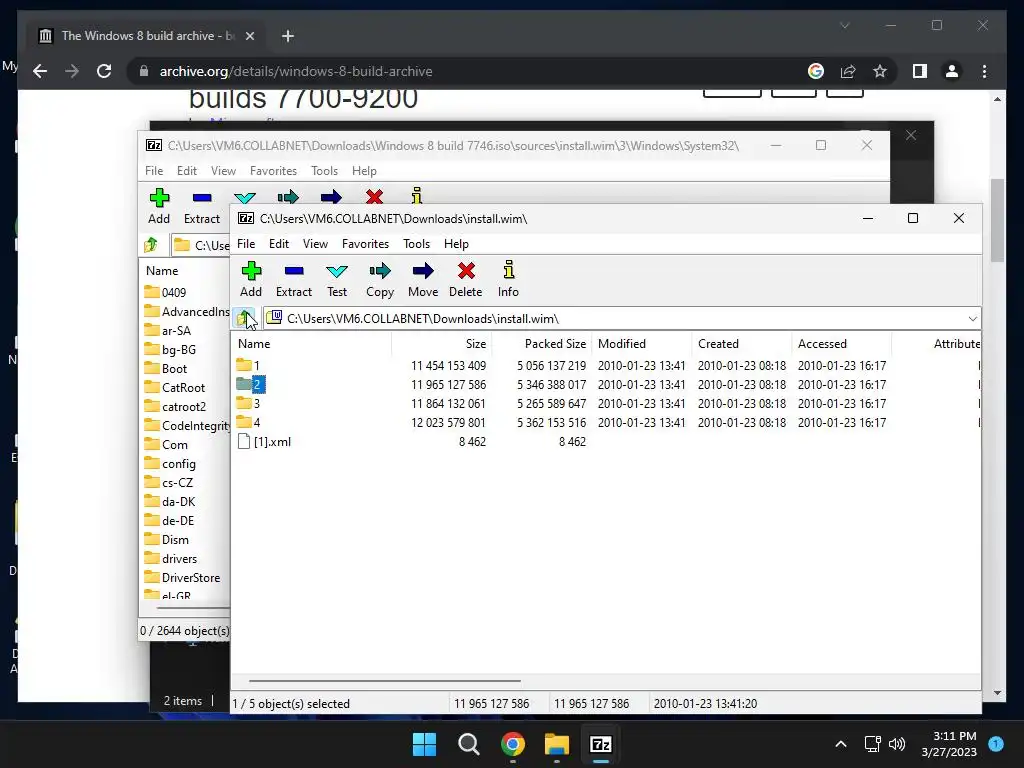Click the archive.org URL address bar
1024x768 pixels.
[x=470, y=71]
